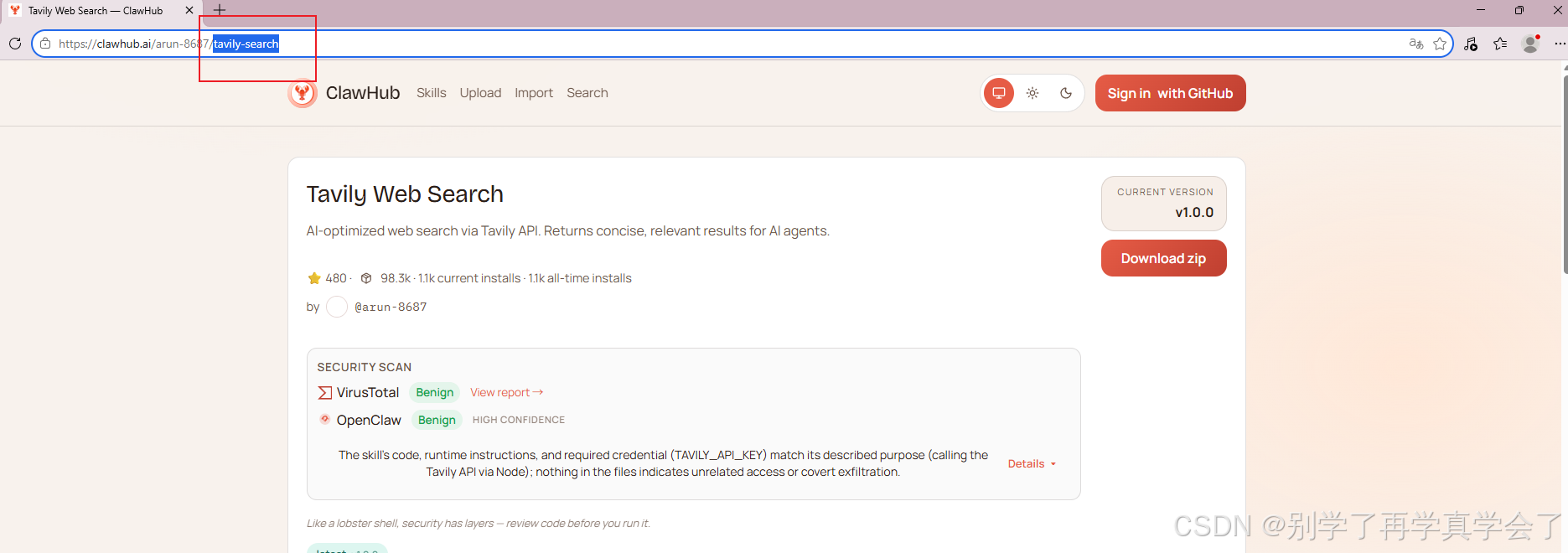Close the Tavily Web Search tab

pos(189,11)
